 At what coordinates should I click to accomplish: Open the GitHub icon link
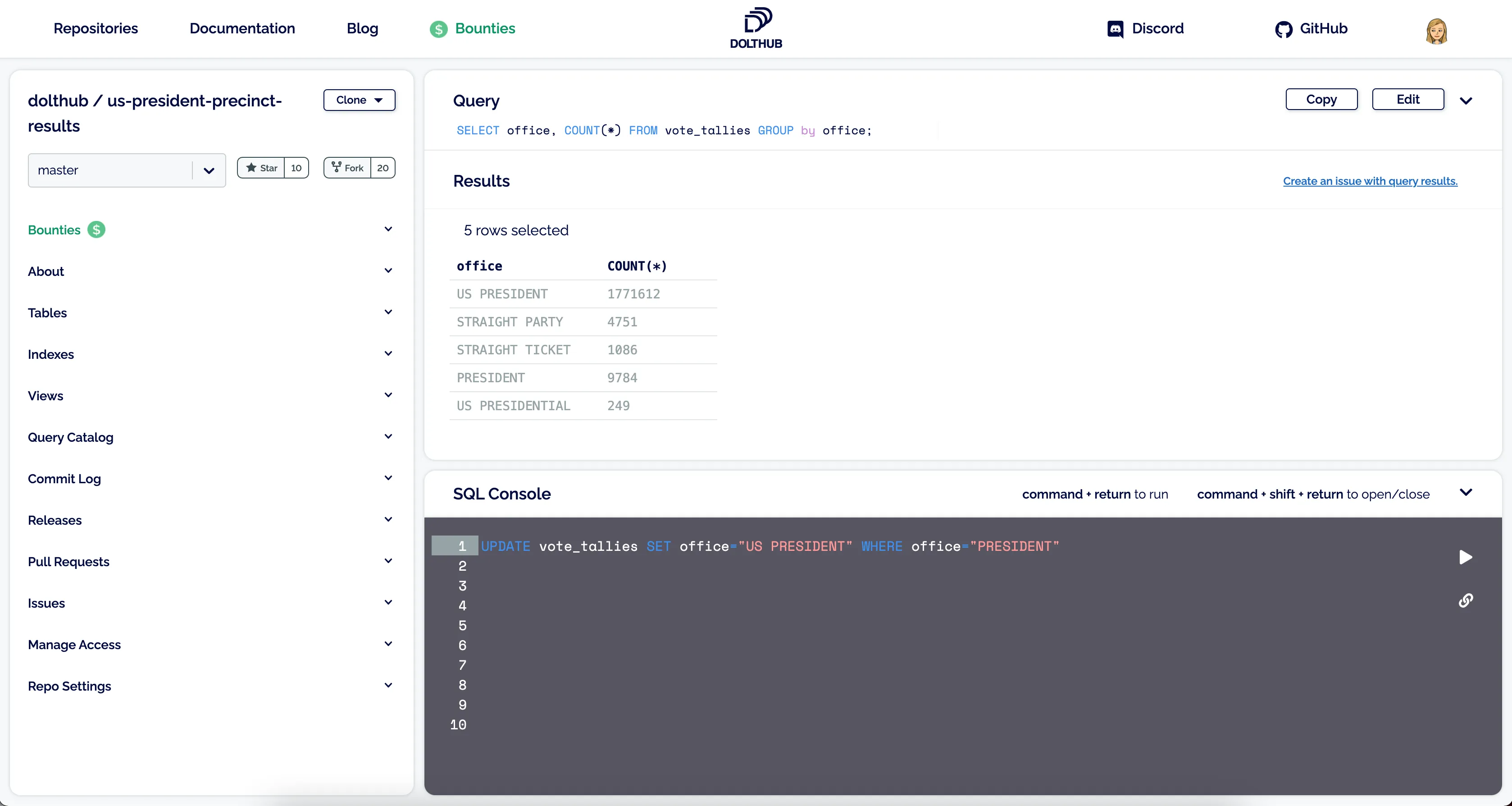[x=1283, y=29]
